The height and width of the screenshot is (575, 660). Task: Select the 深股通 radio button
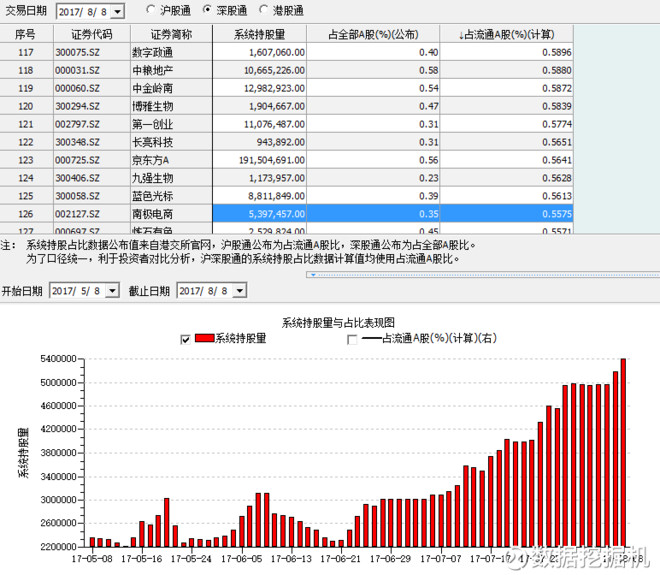207,10
